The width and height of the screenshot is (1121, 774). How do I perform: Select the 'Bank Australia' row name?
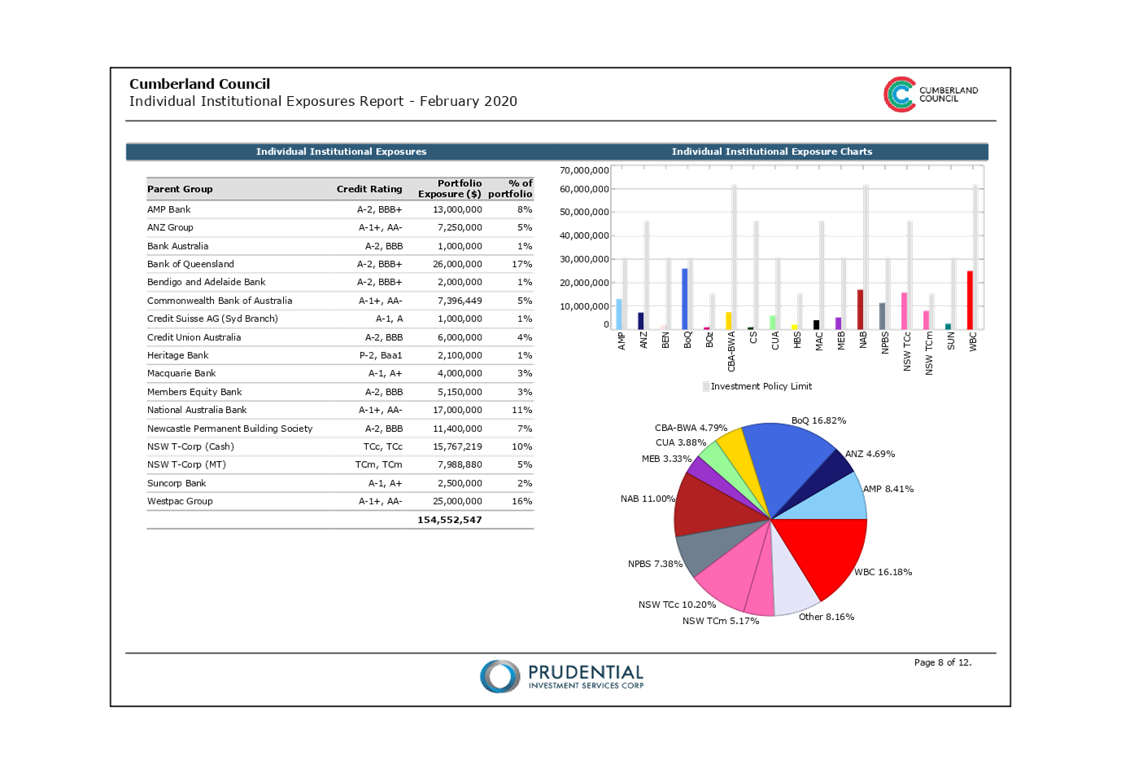pyautogui.click(x=177, y=246)
